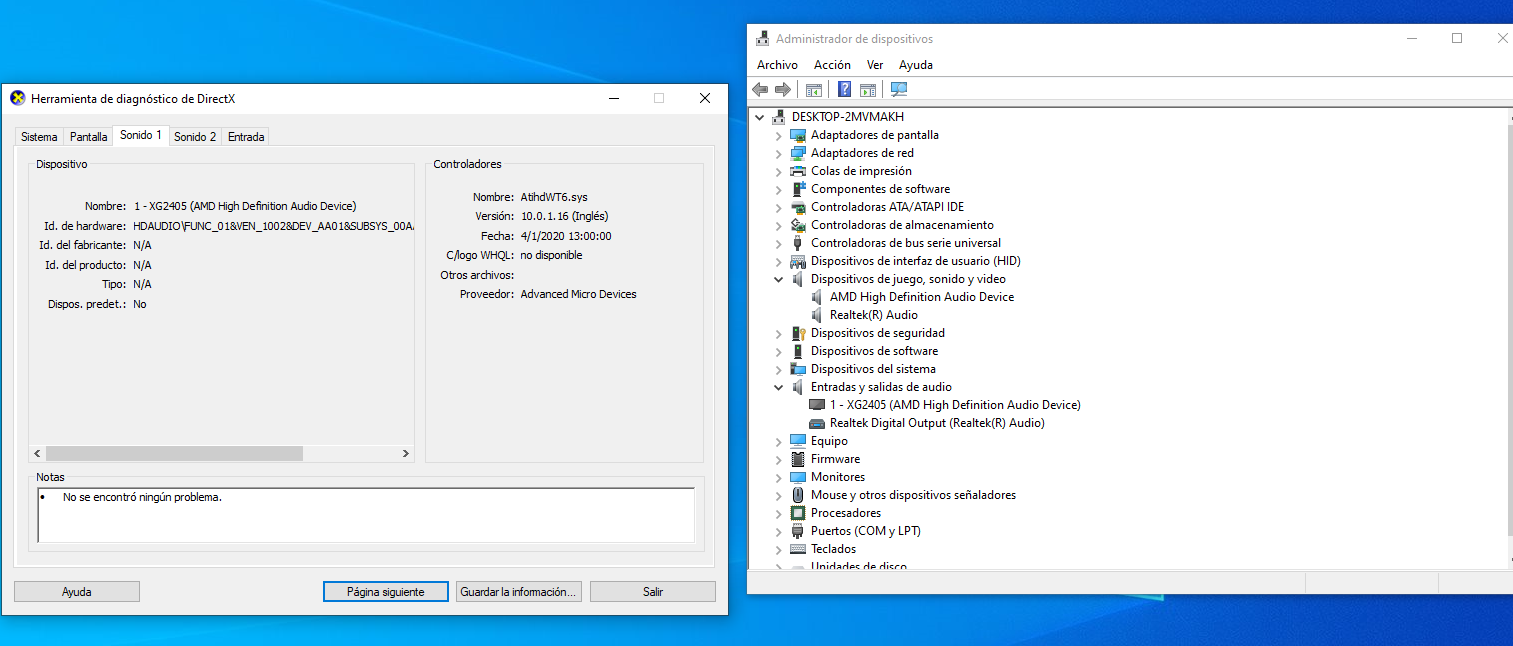The image size is (1513, 646).
Task: Click the Back arrow in Device Manager toolbar
Action: tap(760, 90)
